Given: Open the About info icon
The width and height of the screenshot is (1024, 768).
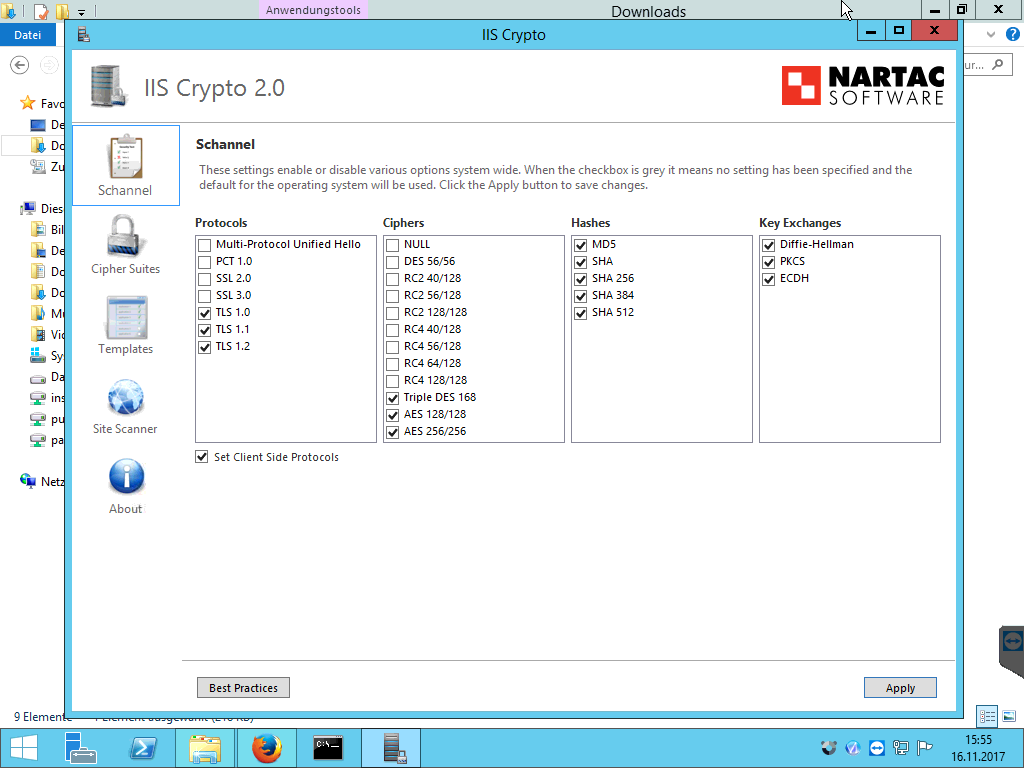Looking at the screenshot, I should click(125, 478).
